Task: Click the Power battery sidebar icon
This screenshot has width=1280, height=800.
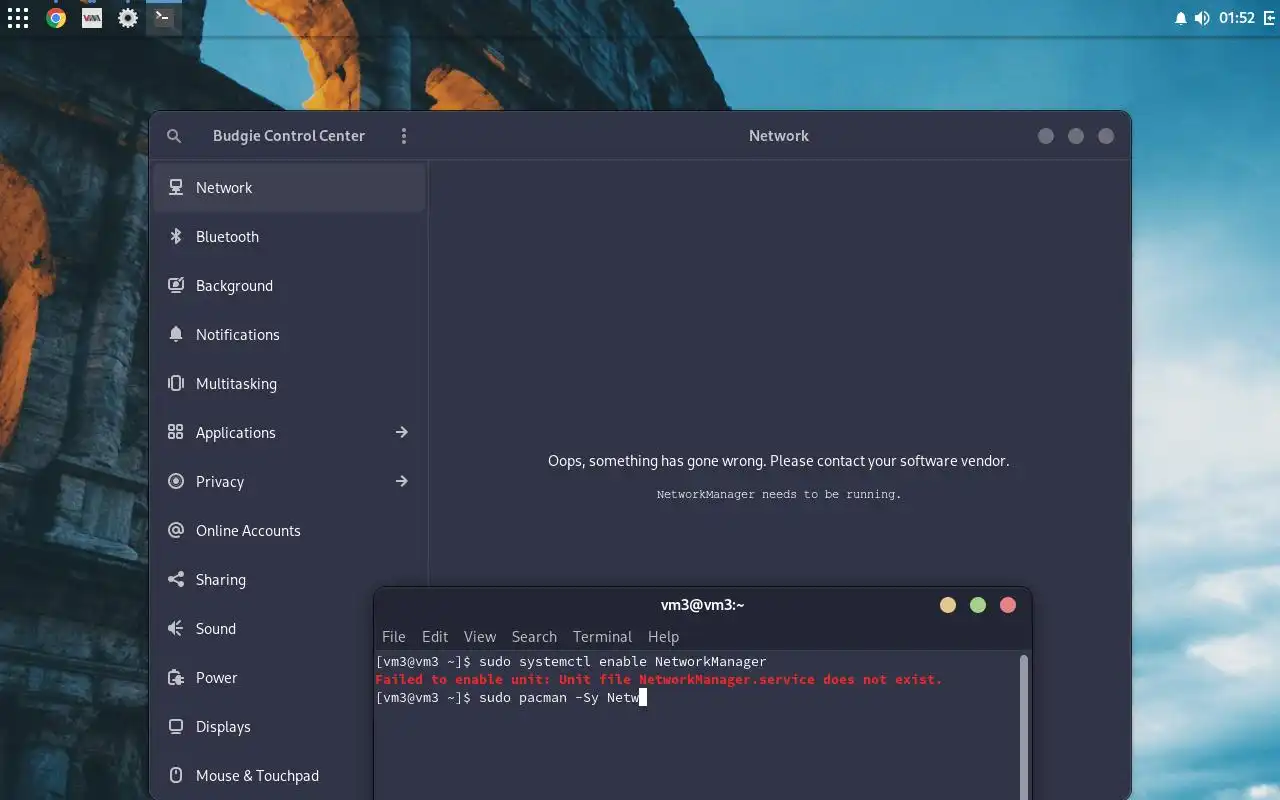Action: (176, 677)
